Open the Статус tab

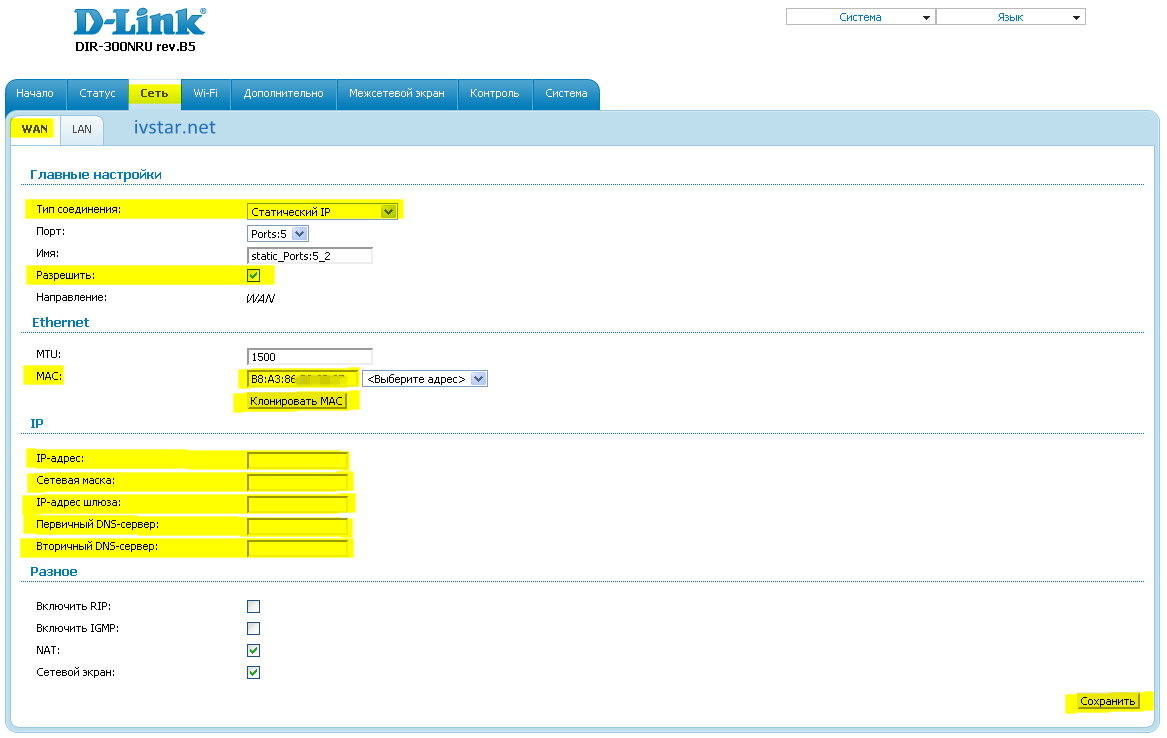coord(97,93)
